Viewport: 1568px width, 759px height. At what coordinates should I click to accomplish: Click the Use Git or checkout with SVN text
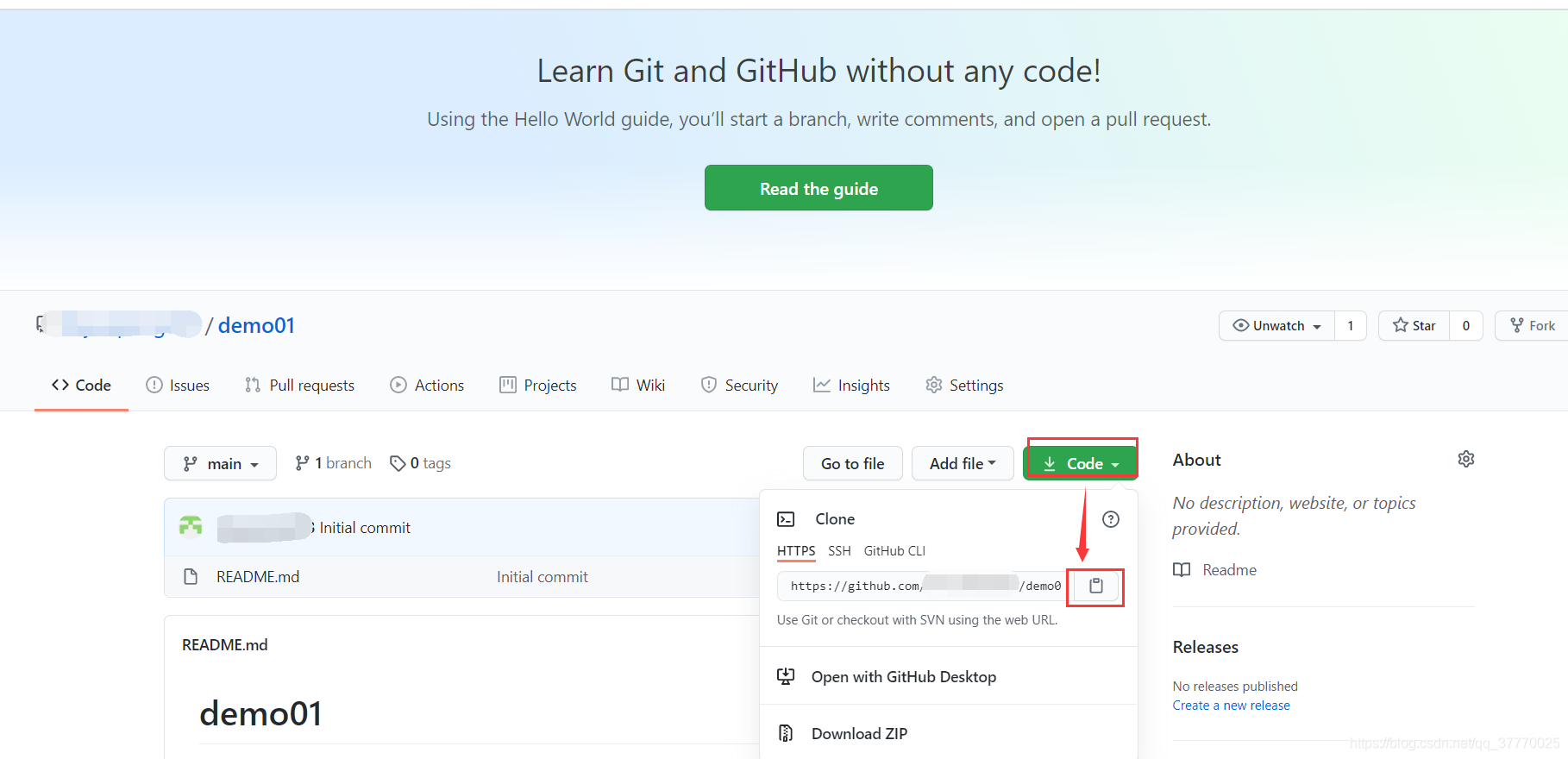[x=917, y=619]
